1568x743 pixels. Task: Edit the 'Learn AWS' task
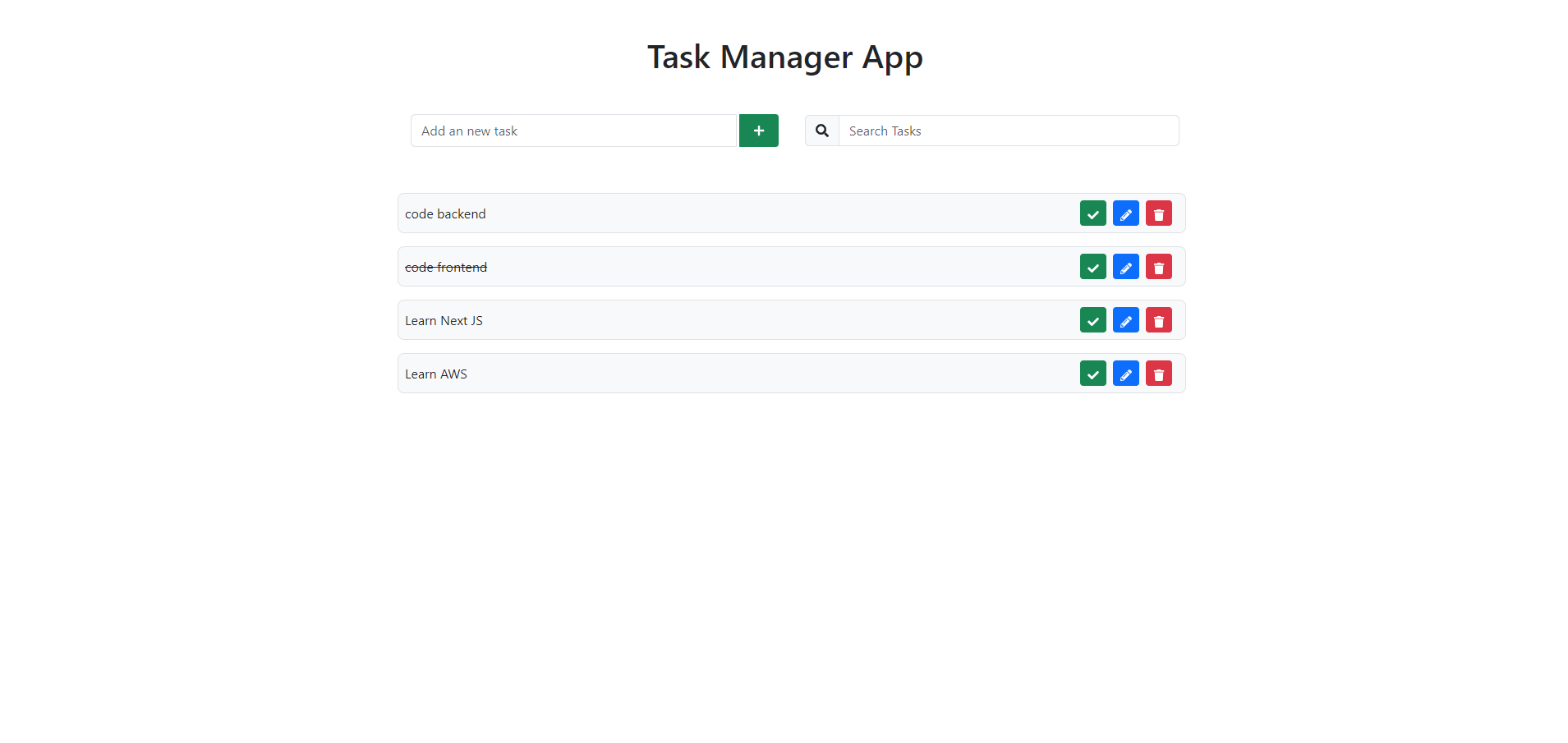(x=1125, y=374)
